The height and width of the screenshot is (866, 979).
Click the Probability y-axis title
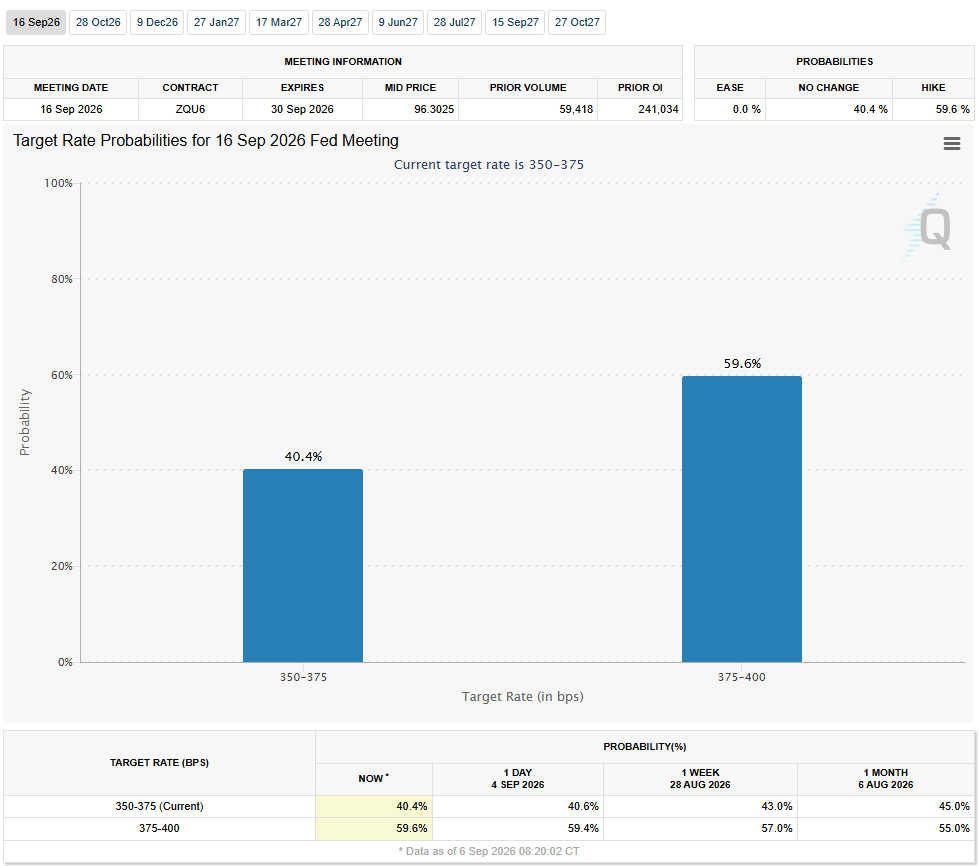(x=24, y=422)
